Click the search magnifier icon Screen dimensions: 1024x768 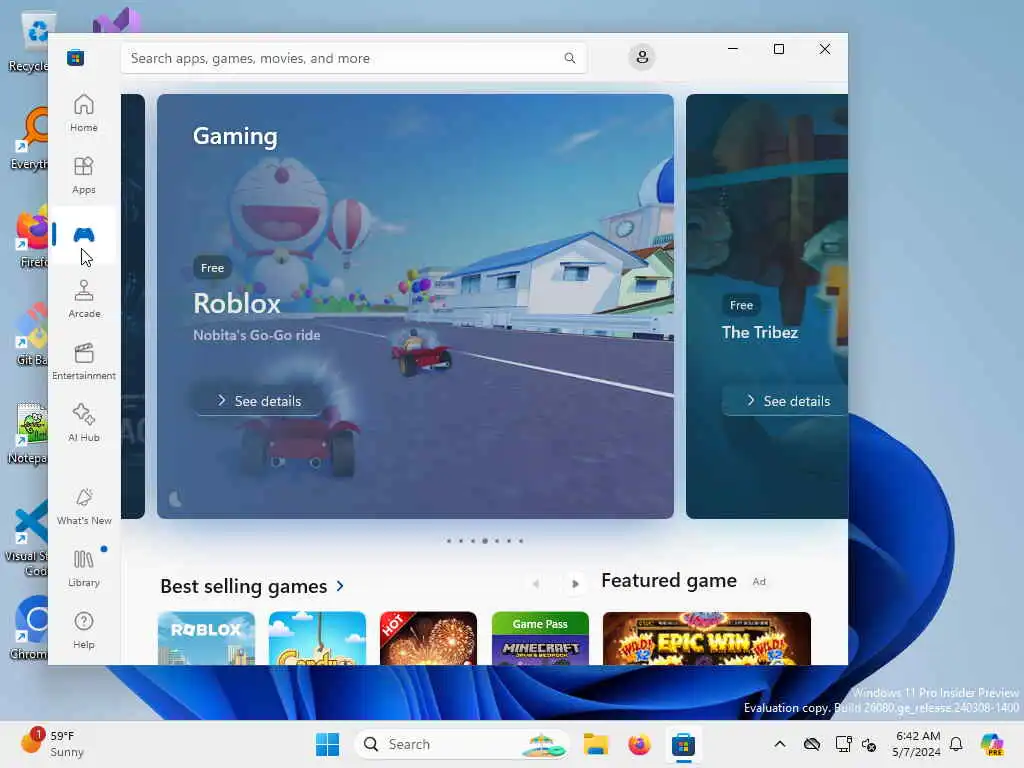(569, 58)
